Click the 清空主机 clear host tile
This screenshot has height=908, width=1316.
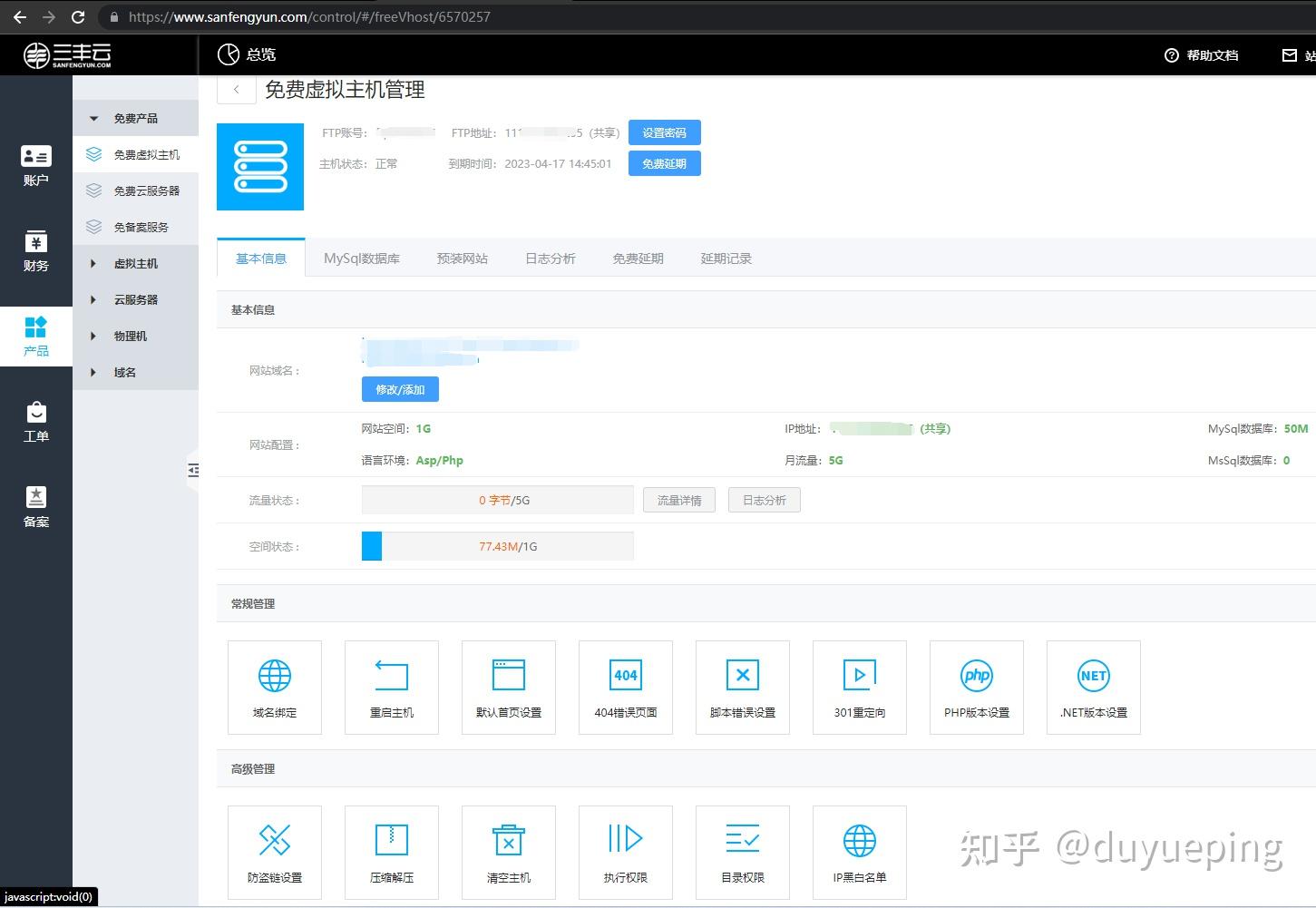(509, 853)
